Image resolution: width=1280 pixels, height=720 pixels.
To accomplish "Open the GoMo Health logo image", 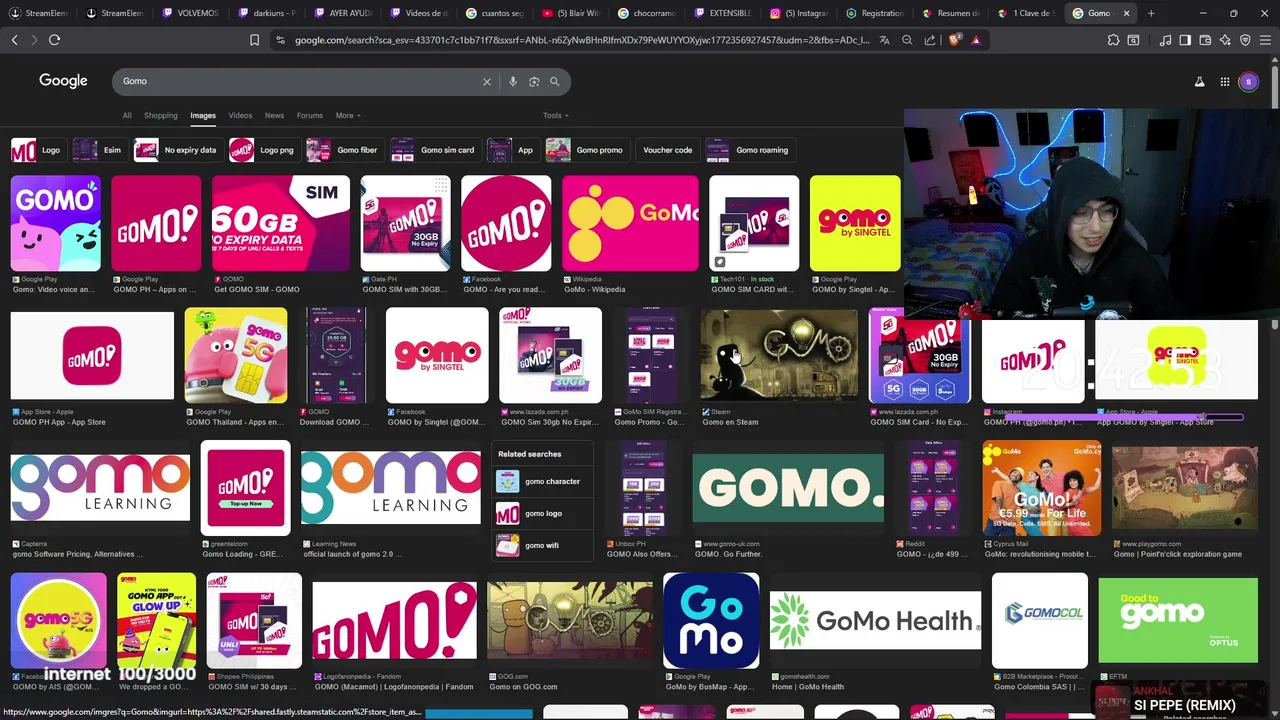I will pyautogui.click(x=875, y=620).
